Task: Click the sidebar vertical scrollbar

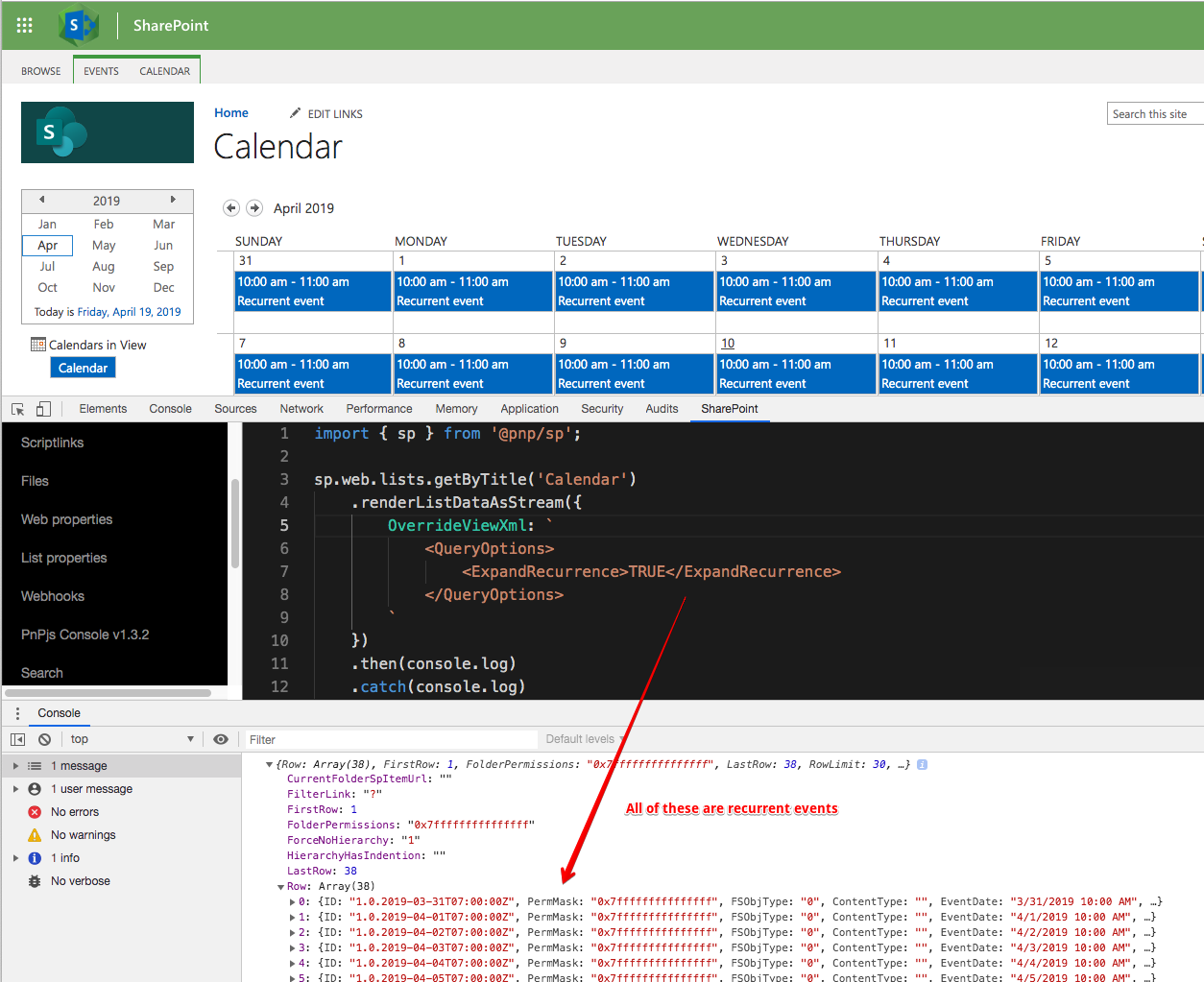Action: 235,523
